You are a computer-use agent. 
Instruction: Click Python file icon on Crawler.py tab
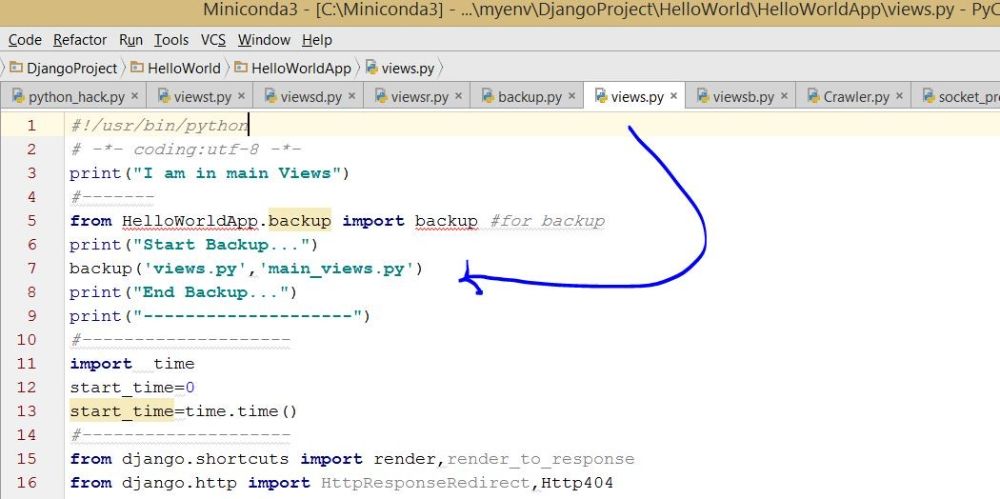pyautogui.click(x=813, y=96)
